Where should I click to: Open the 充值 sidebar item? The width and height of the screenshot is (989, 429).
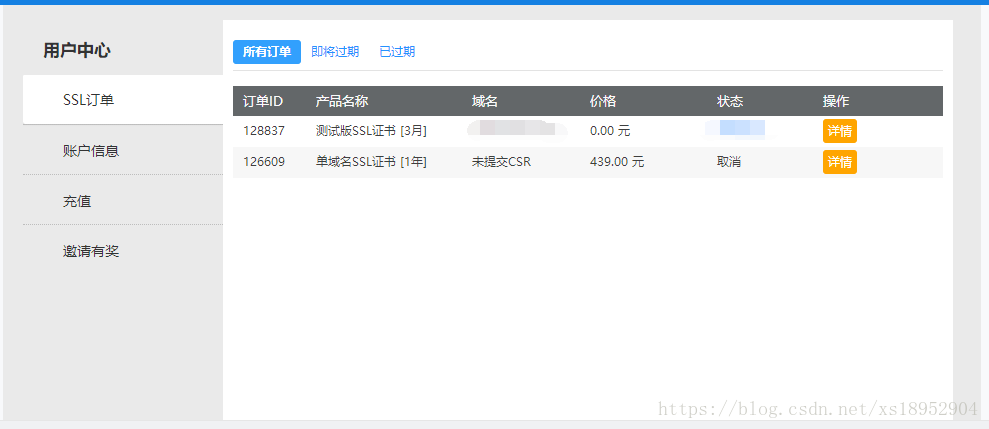click(123, 201)
